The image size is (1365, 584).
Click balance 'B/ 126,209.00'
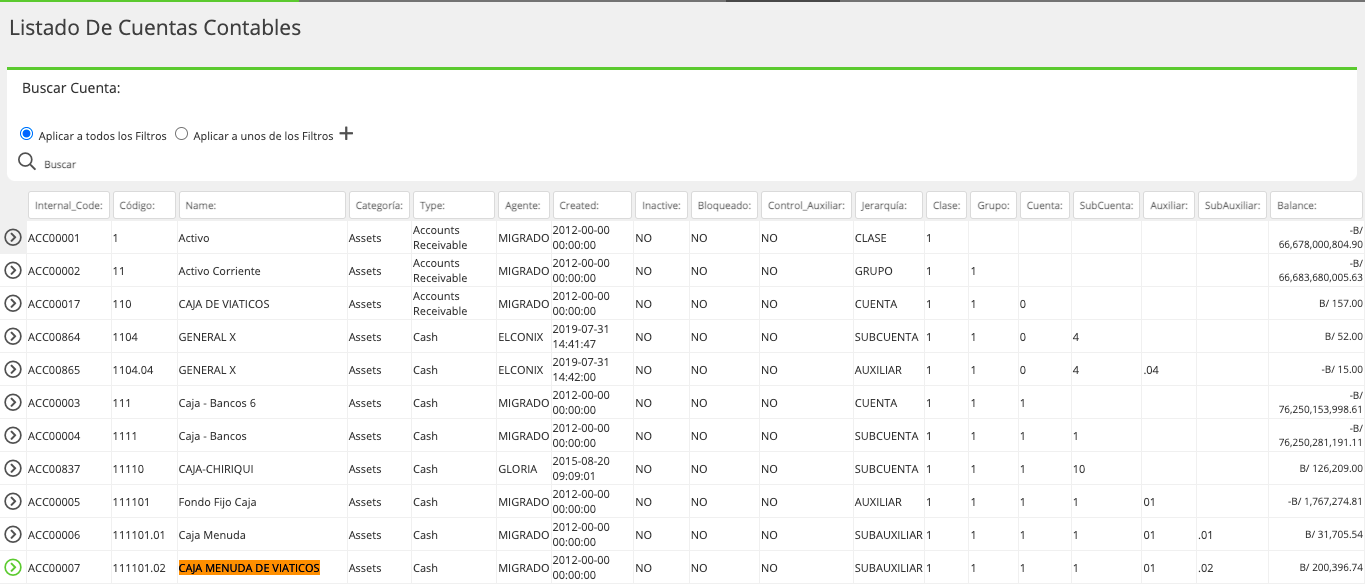pyautogui.click(x=1331, y=469)
